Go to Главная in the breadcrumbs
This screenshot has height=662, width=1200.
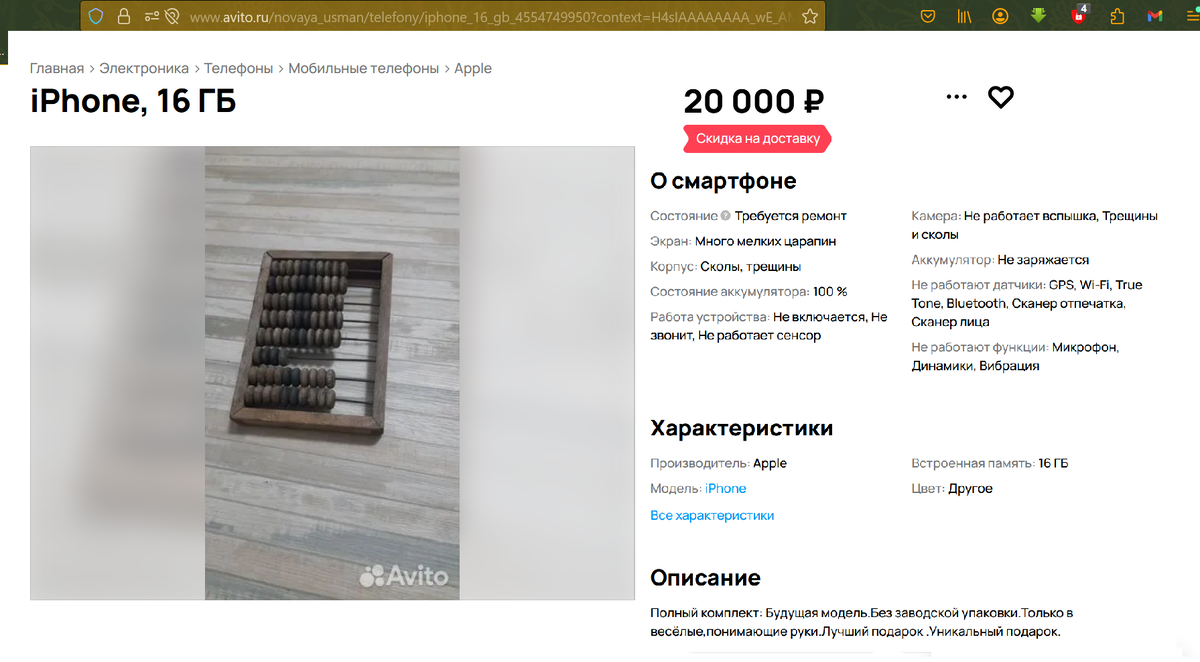coord(57,68)
